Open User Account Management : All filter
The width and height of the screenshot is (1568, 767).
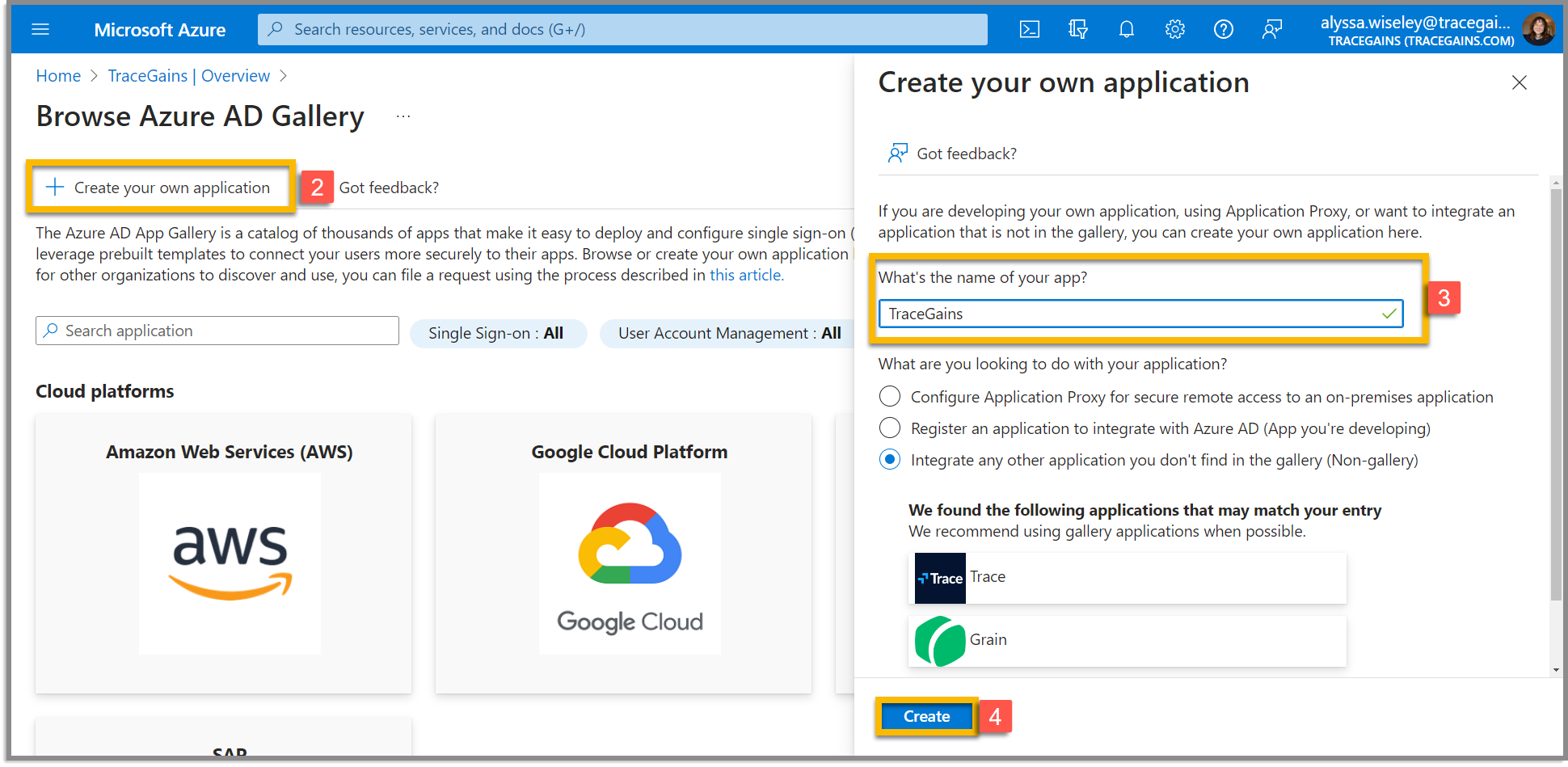[729, 334]
